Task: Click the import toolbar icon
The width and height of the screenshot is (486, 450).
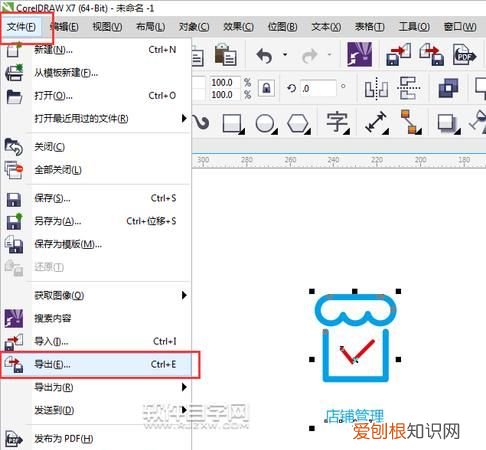Action: (398, 54)
